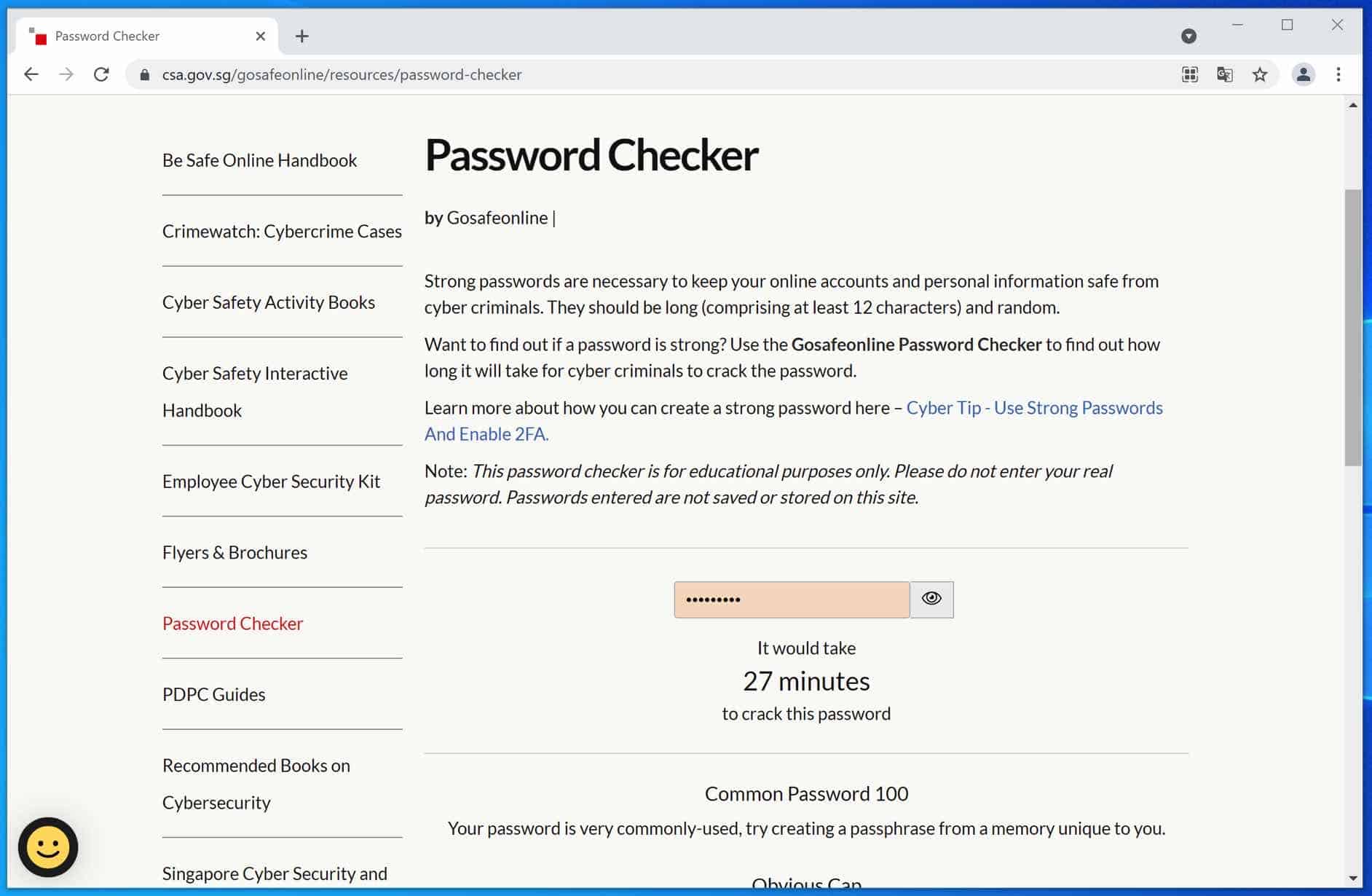The height and width of the screenshot is (896, 1372).
Task: View site info via the padlock icon
Action: [145, 74]
